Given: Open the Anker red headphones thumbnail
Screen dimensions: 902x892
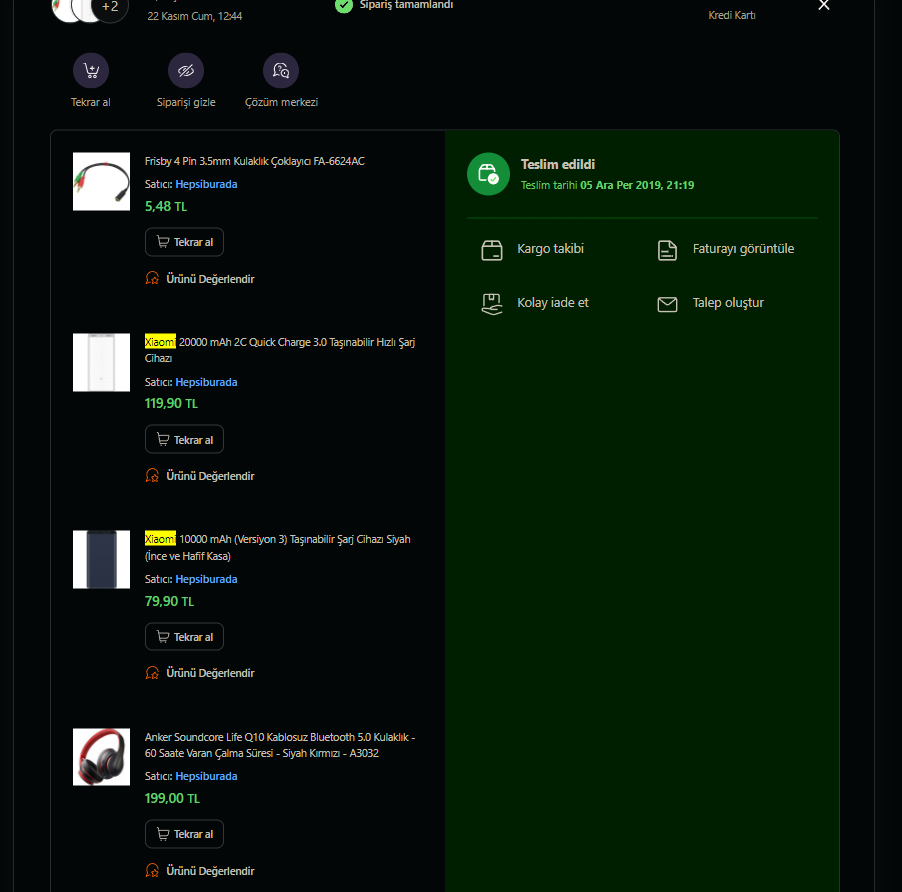Looking at the screenshot, I should click(101, 757).
